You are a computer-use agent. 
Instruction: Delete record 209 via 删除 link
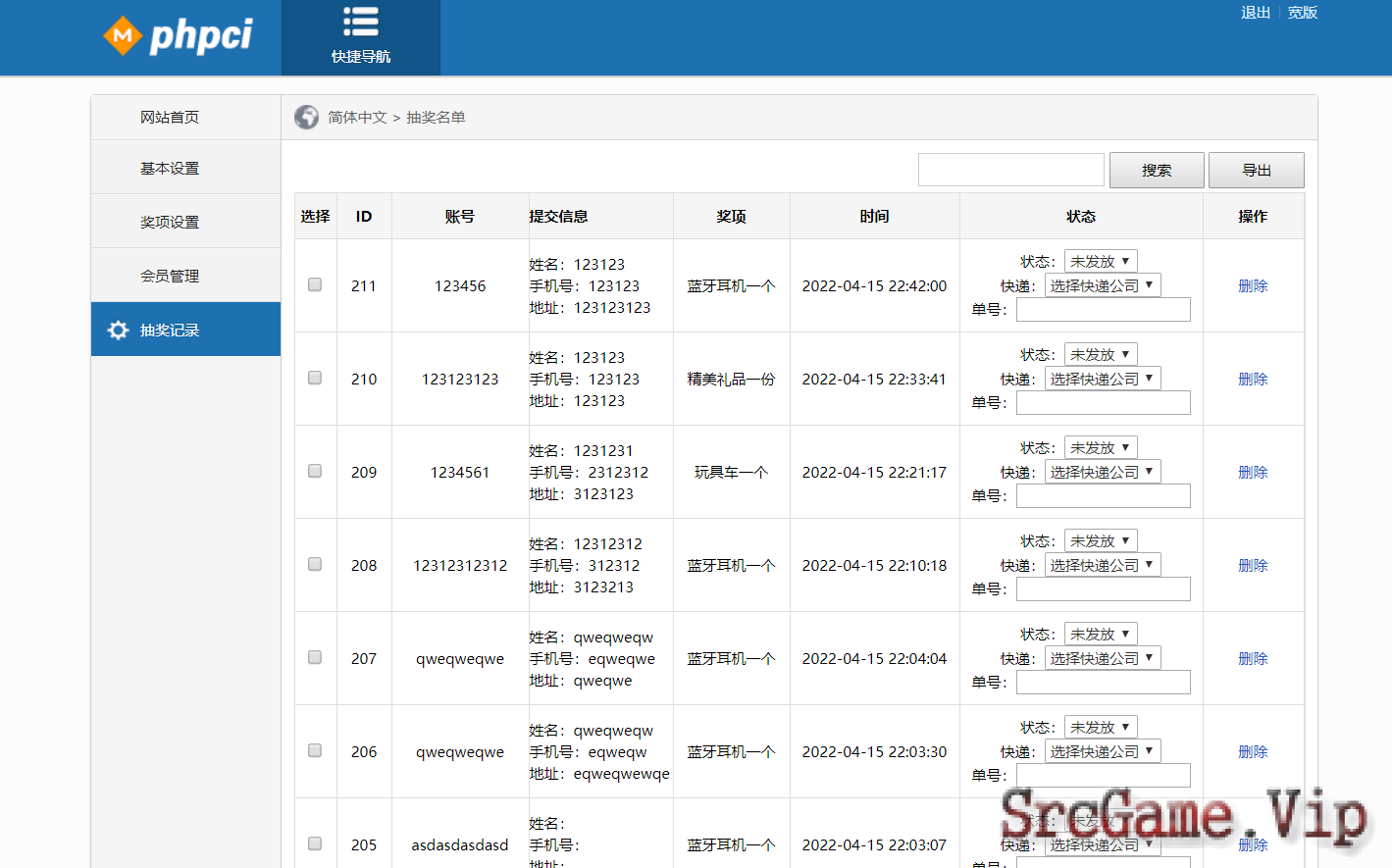coord(1253,472)
